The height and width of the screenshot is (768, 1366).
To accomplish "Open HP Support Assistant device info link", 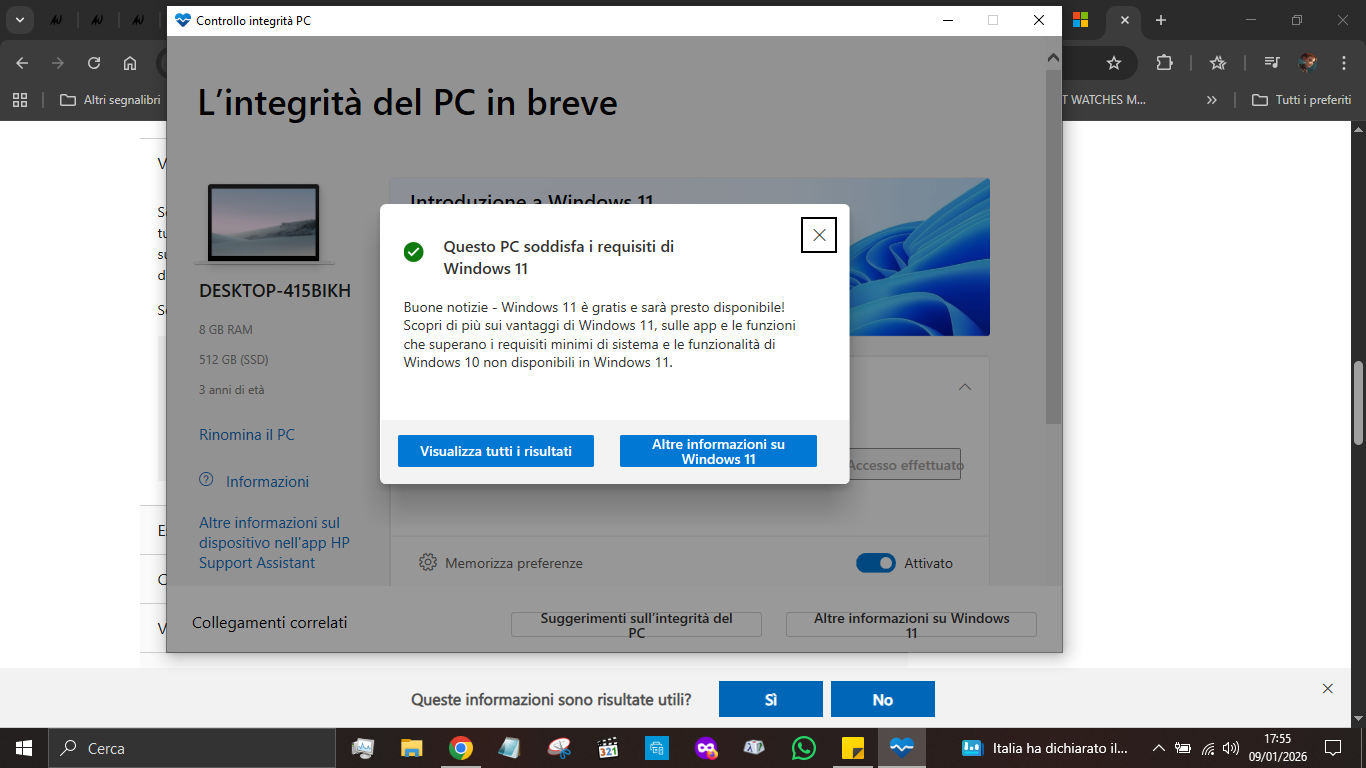I will coord(274,543).
